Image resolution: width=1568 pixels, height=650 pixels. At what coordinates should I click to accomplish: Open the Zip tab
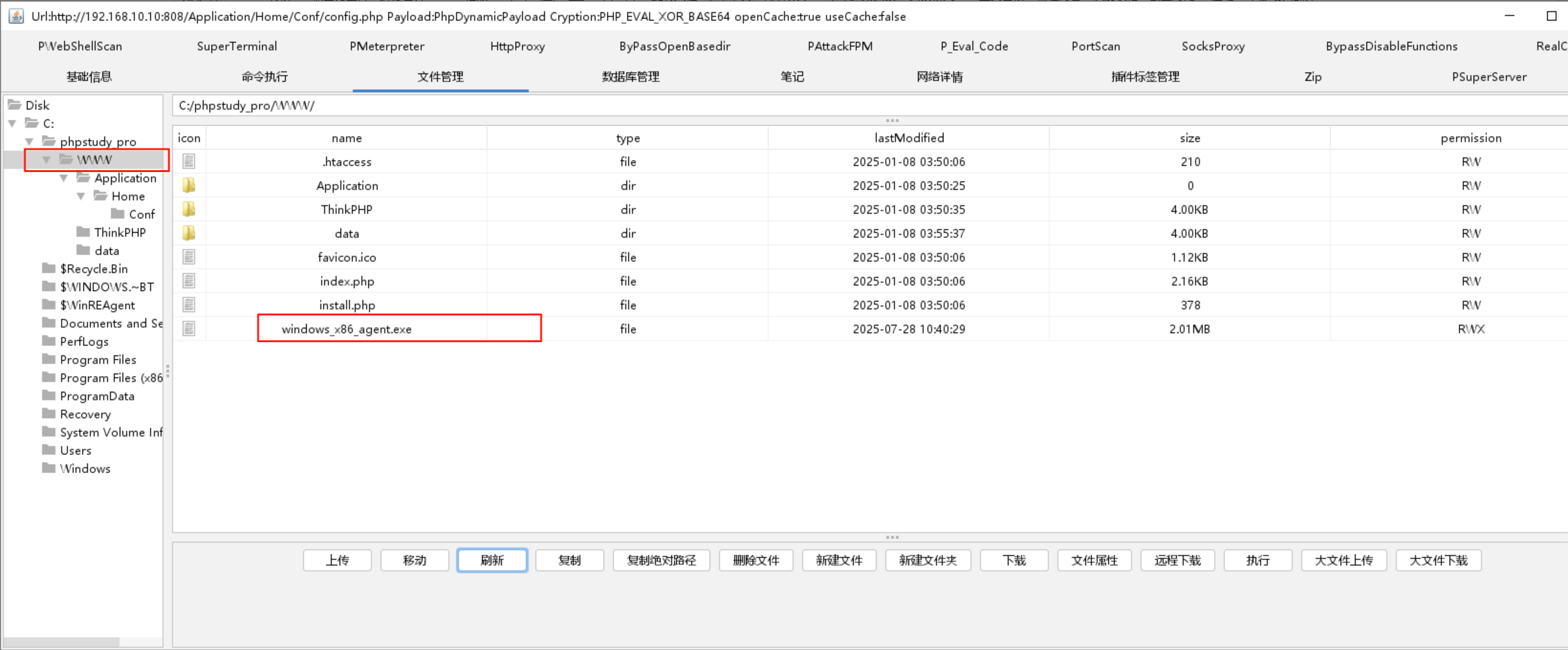(x=1313, y=77)
